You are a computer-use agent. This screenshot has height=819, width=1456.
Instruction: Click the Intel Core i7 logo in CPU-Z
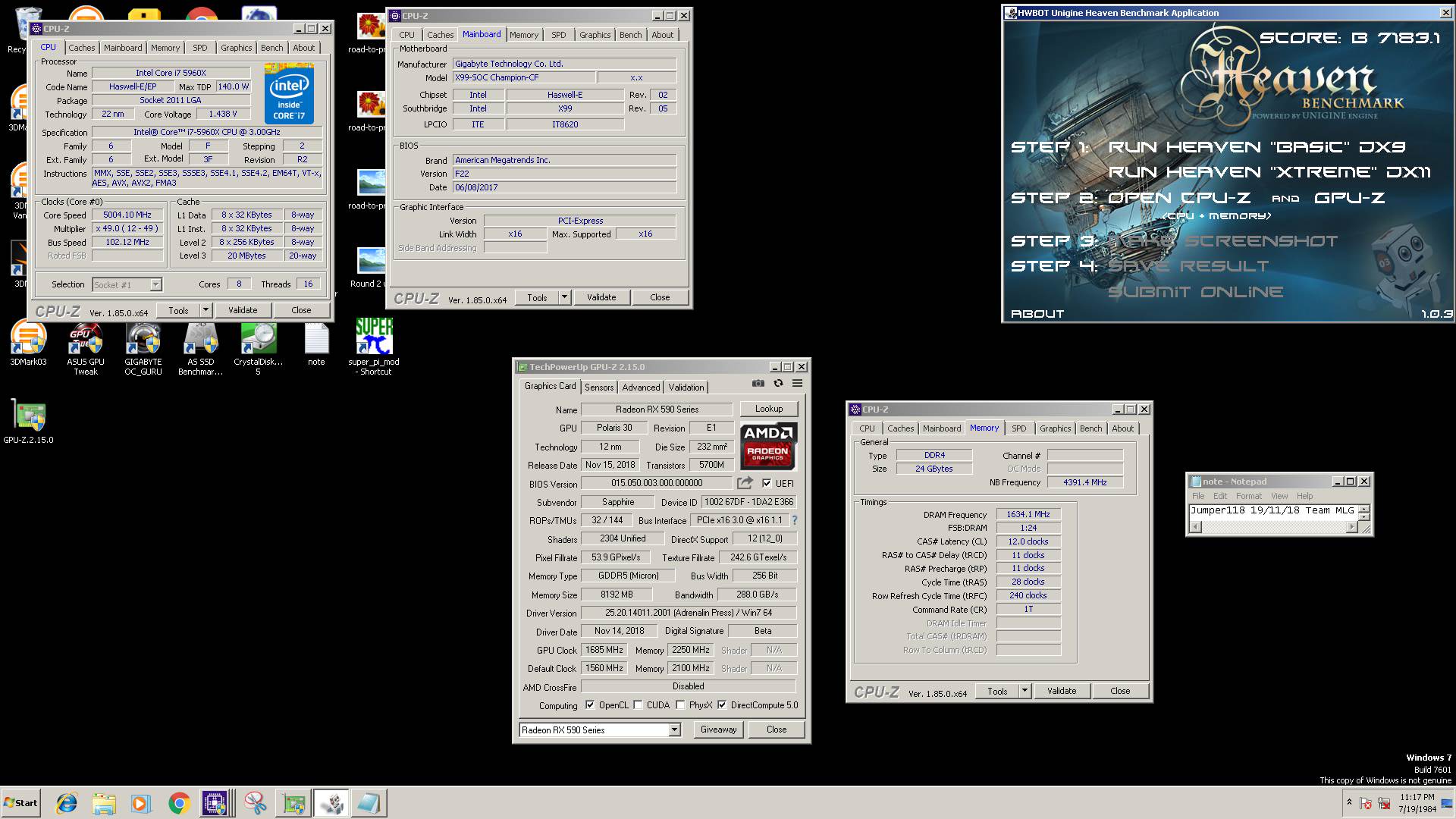(x=289, y=95)
